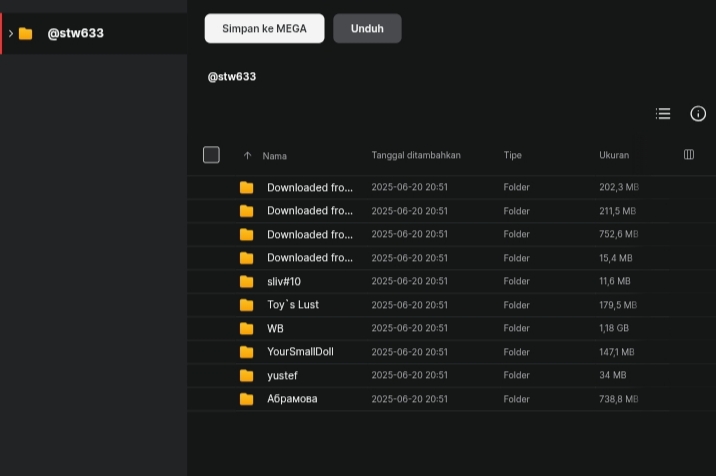Tick the select-all checkbox in the header
This screenshot has width=716, height=476.
(211, 155)
